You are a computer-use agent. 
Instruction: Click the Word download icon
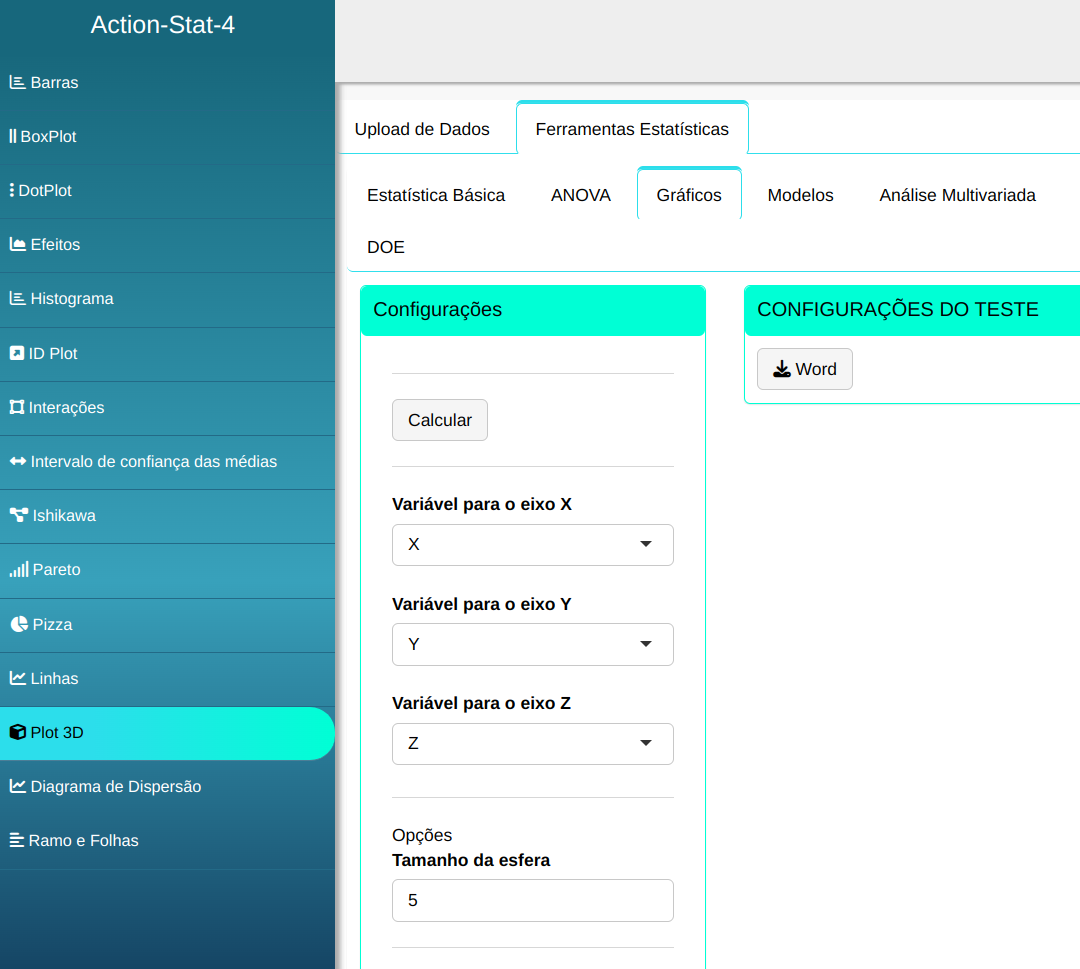(782, 370)
